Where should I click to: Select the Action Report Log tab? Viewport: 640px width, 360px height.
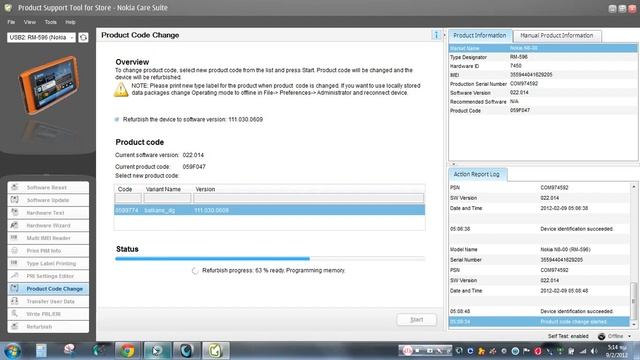click(477, 174)
